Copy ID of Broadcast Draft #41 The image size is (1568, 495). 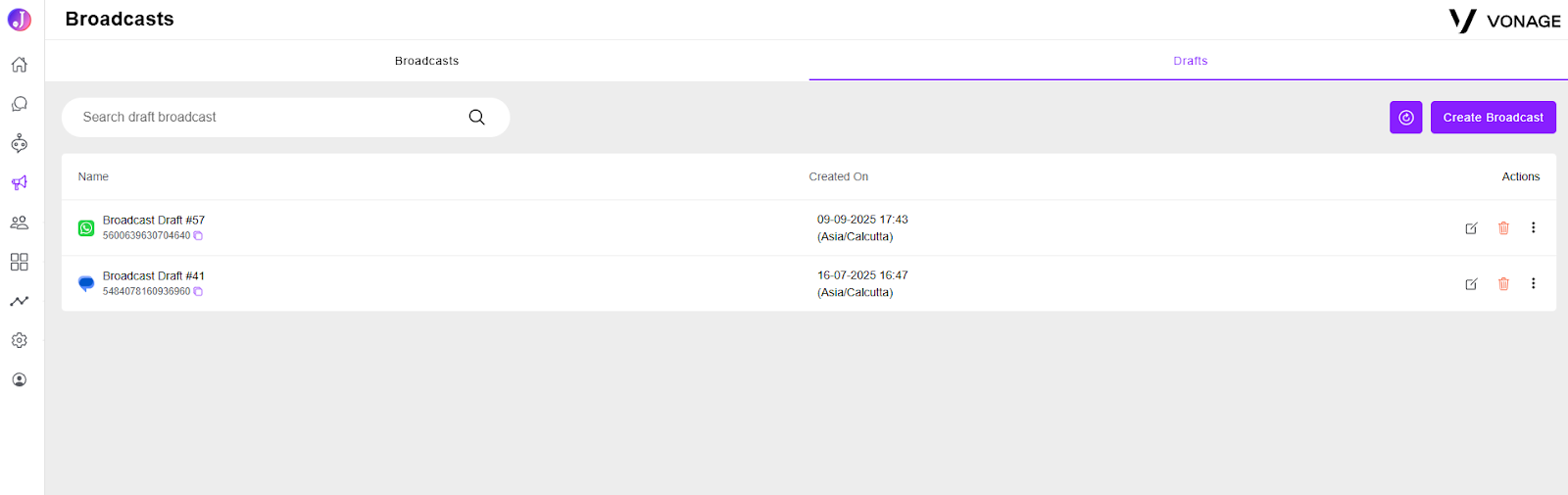198,292
